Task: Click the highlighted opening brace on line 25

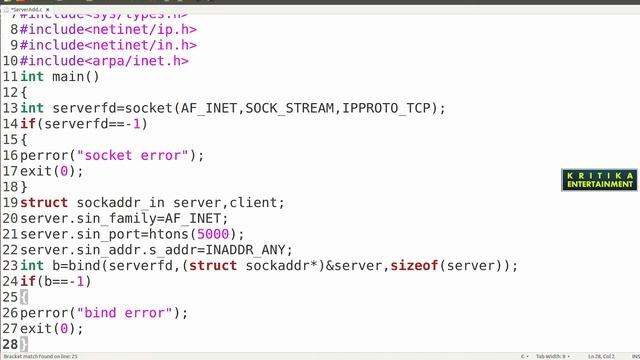Action: pos(24,297)
